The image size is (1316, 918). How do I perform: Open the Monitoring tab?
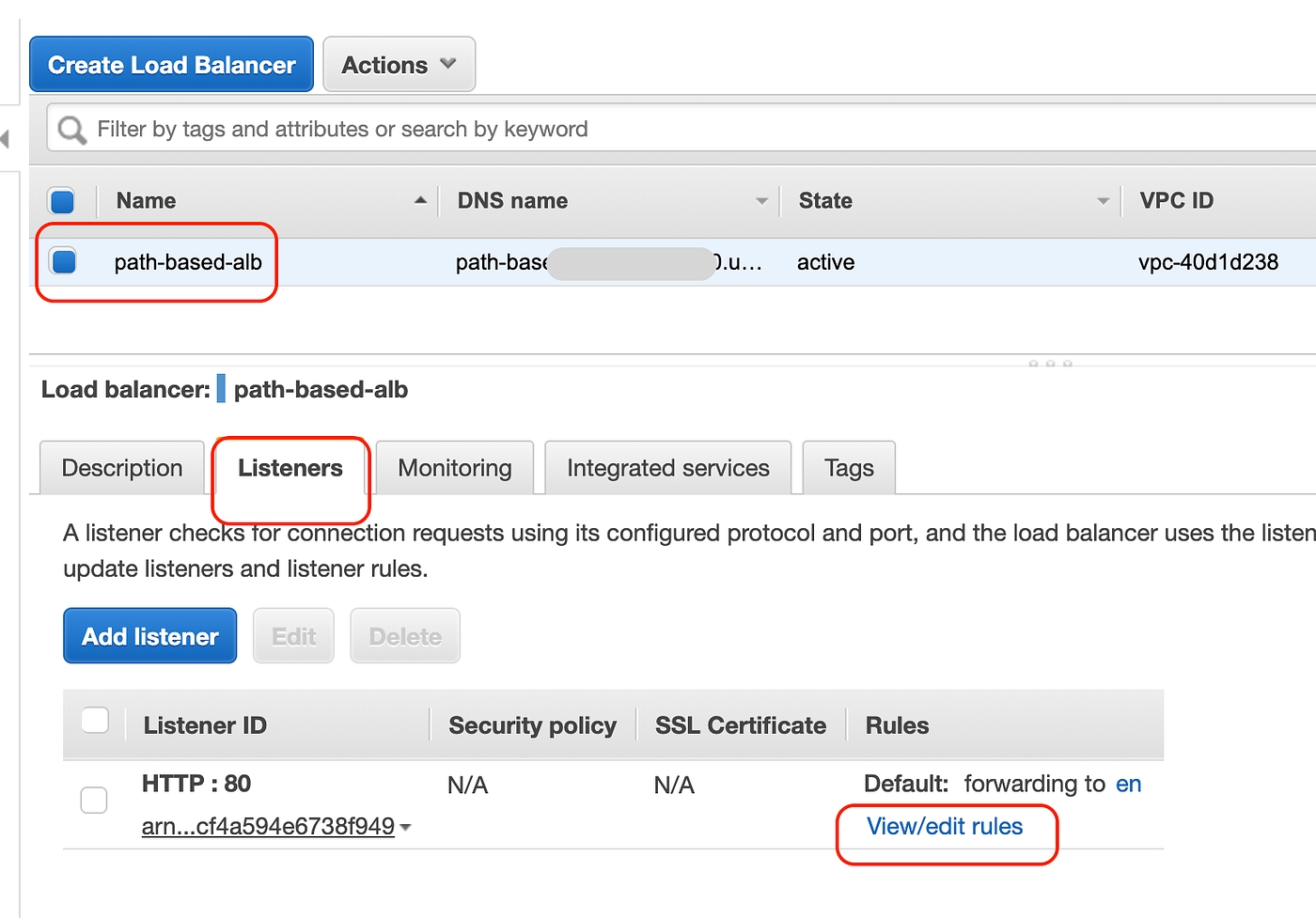coord(455,468)
